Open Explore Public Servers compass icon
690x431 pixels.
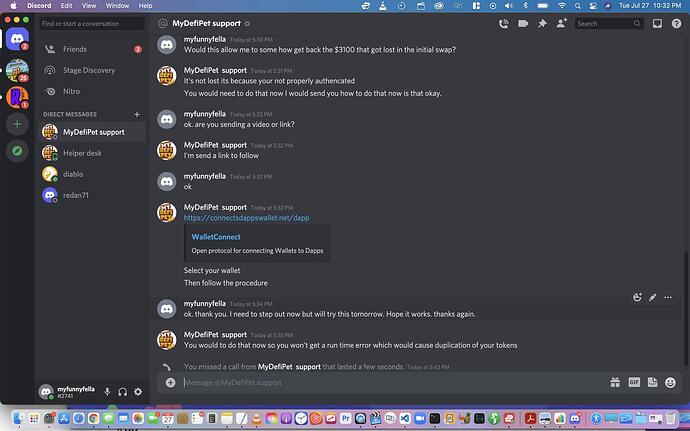click(17, 151)
